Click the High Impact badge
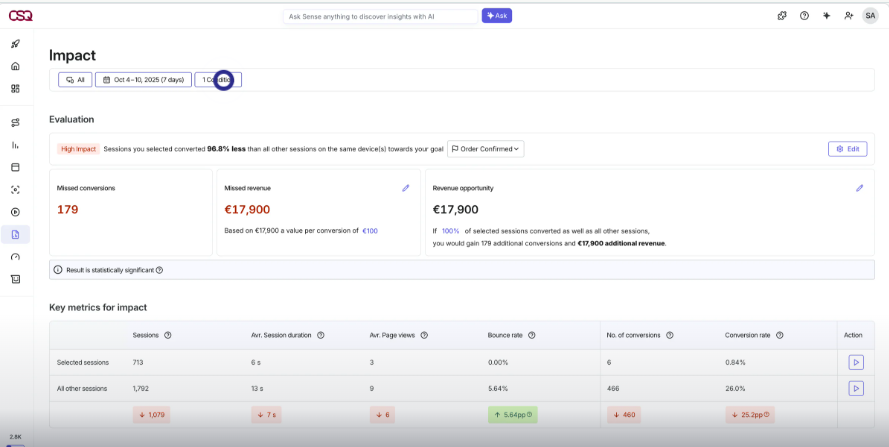 (x=78, y=149)
